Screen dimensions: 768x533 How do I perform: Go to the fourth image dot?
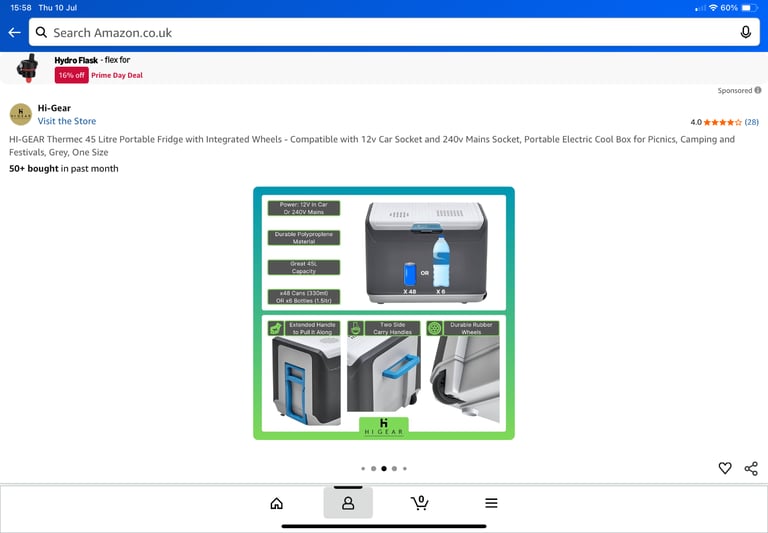pos(394,468)
